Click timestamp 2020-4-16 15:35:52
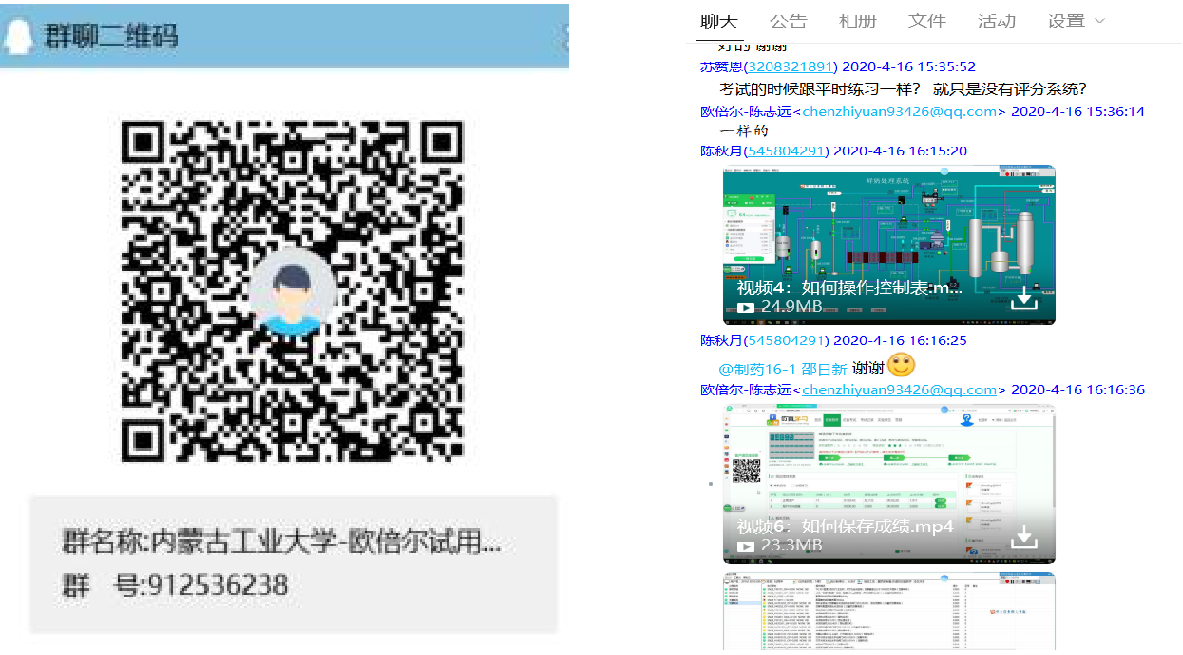1183x655 pixels. pos(908,66)
